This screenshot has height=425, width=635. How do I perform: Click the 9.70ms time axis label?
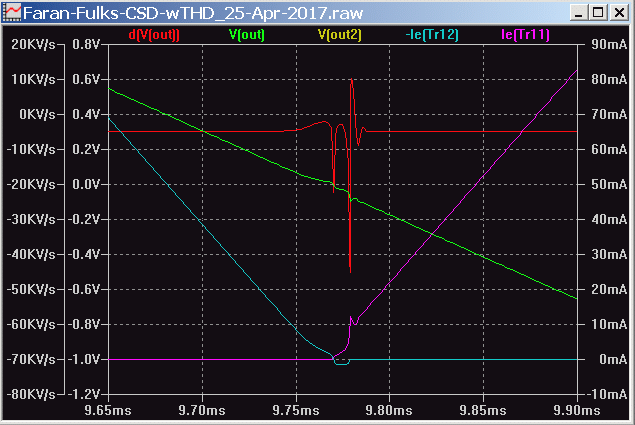202,410
